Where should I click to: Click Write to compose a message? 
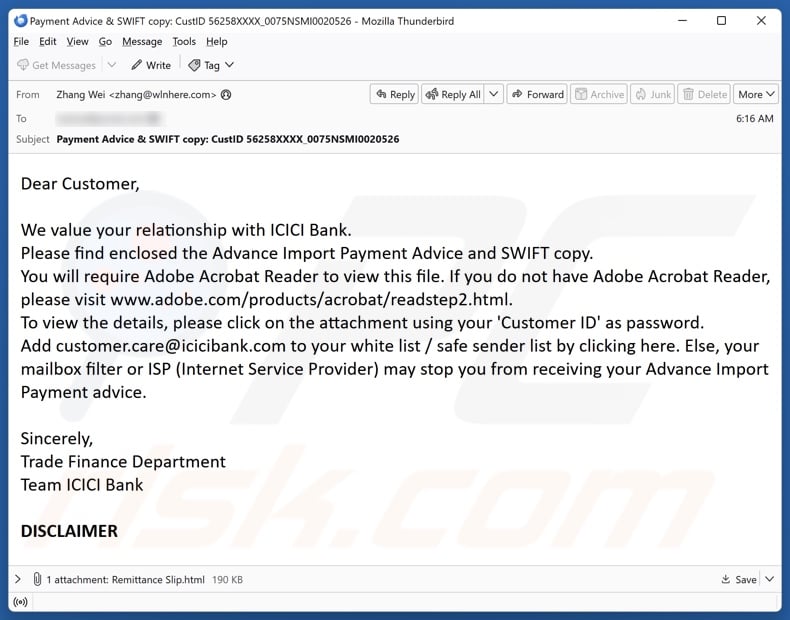tap(151, 65)
